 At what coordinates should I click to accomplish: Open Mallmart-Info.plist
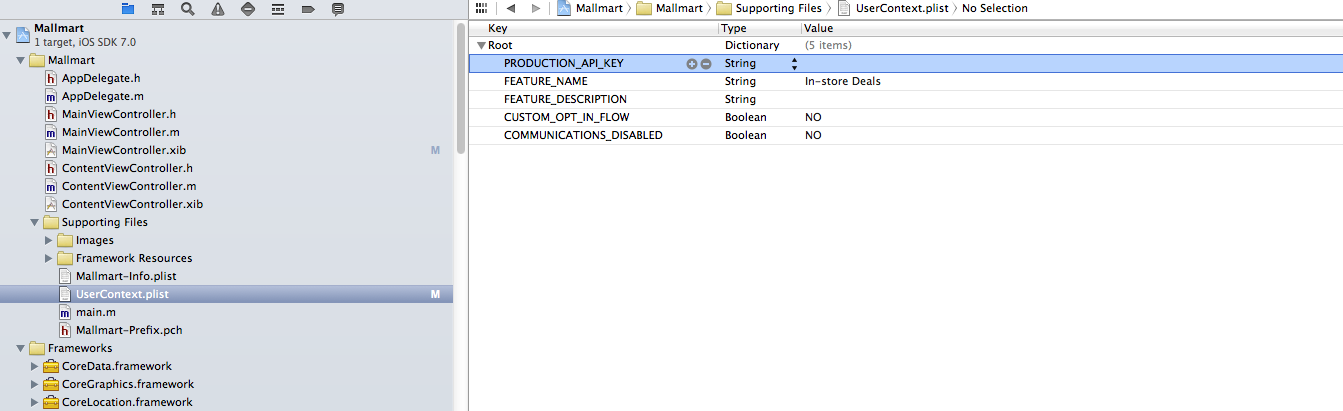point(126,276)
